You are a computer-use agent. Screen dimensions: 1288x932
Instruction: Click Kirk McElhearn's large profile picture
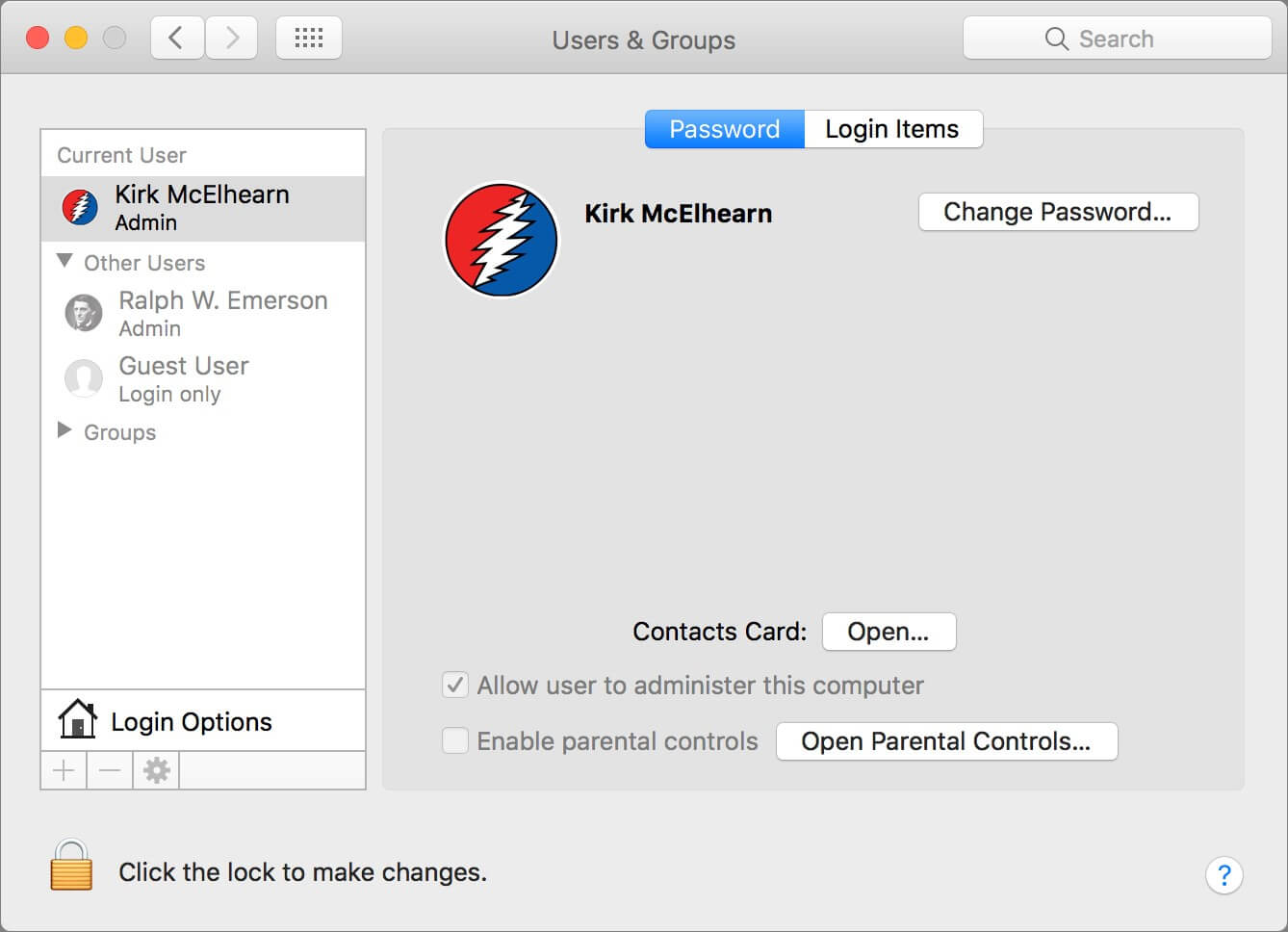(501, 240)
